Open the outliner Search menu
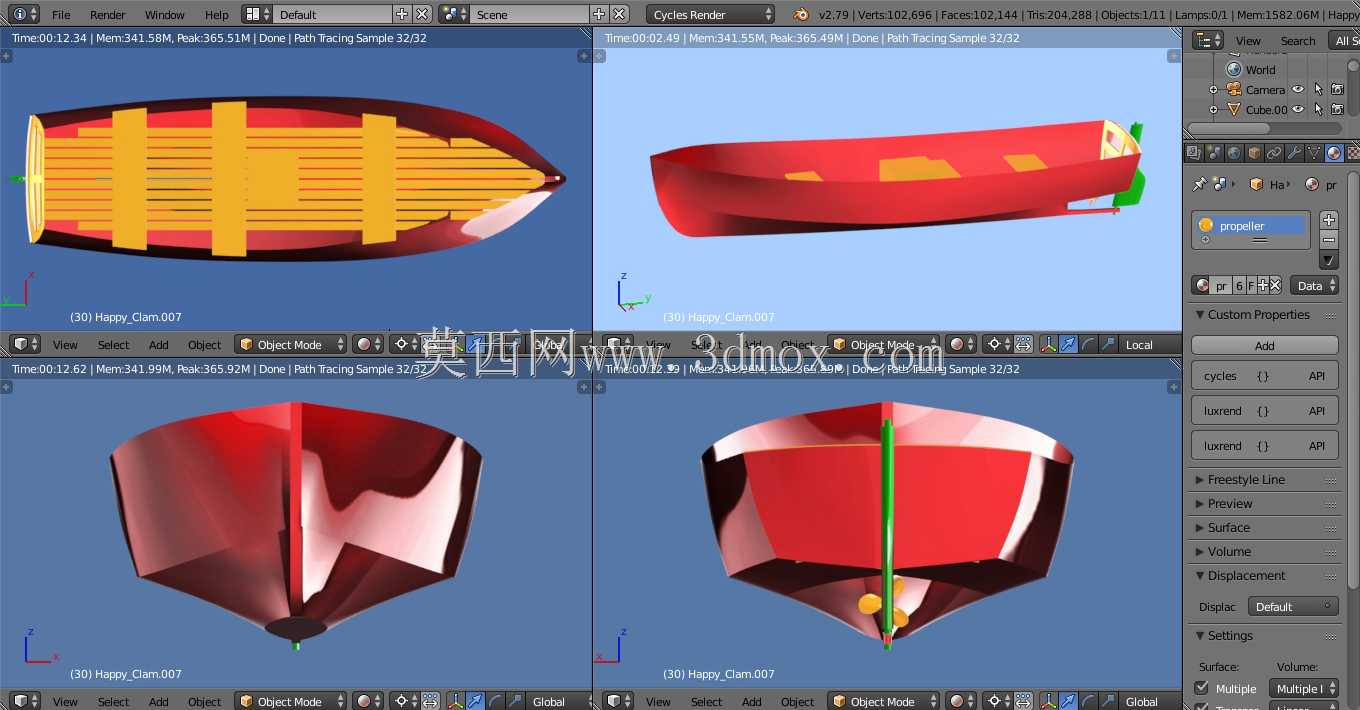Viewport: 1360px width, 710px height. [1298, 41]
